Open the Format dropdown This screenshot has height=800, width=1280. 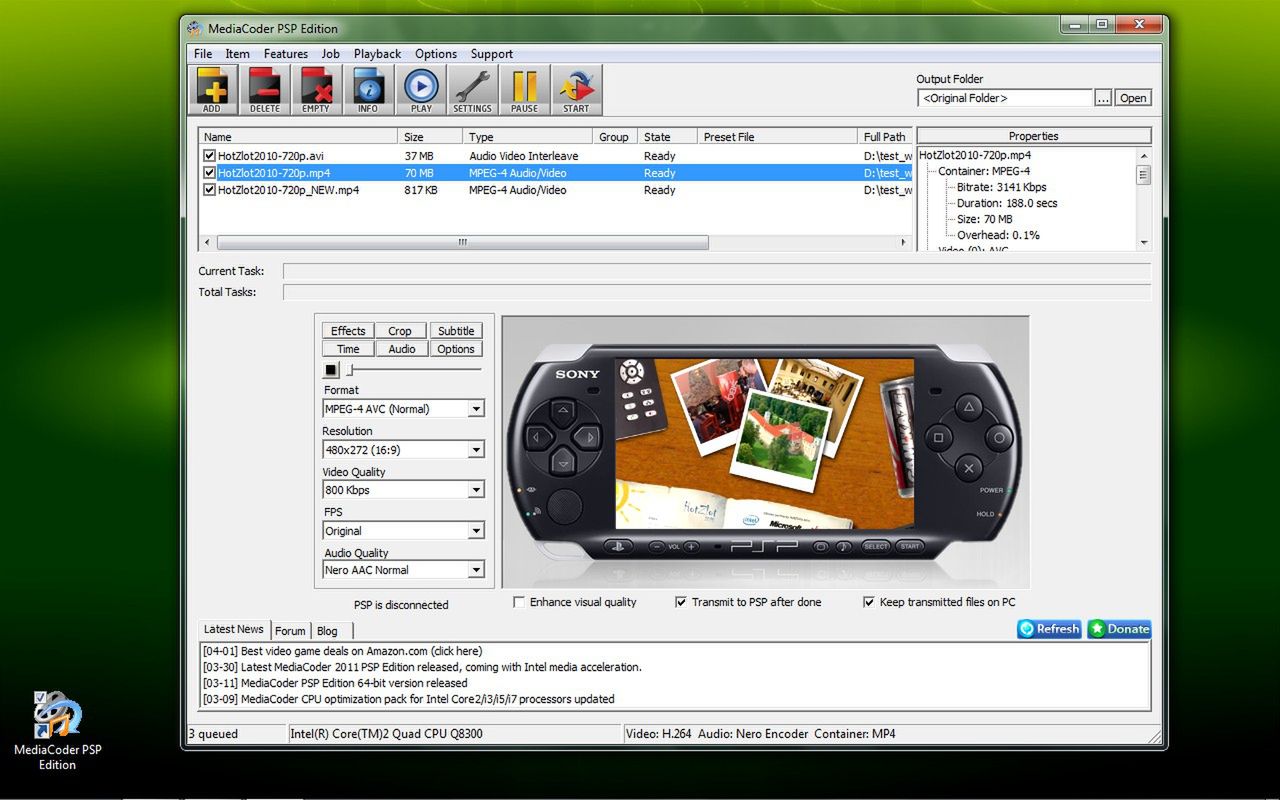(x=476, y=409)
